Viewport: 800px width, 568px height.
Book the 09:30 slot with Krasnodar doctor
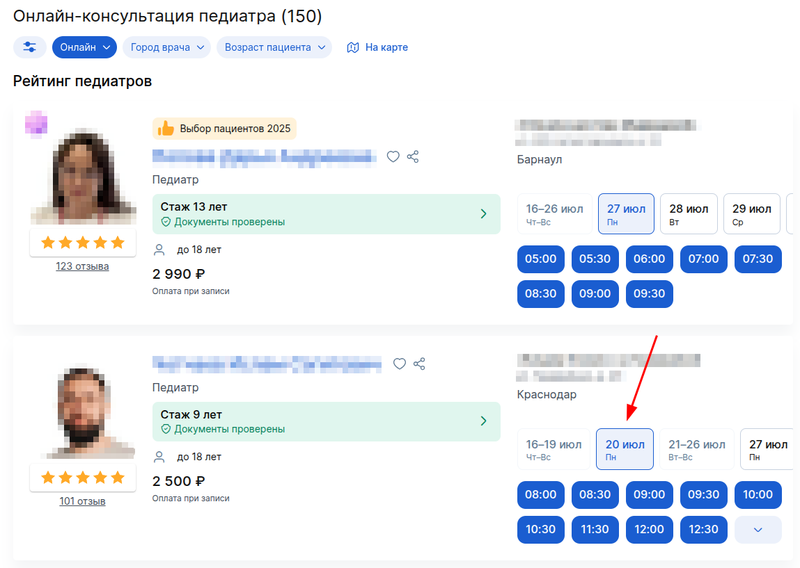704,495
